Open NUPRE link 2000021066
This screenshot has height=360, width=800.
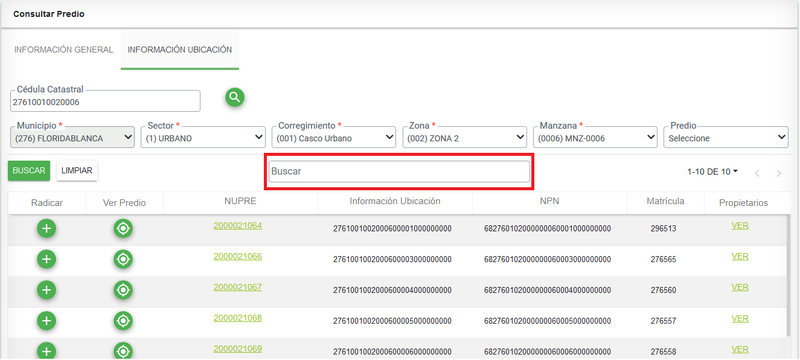click(238, 256)
